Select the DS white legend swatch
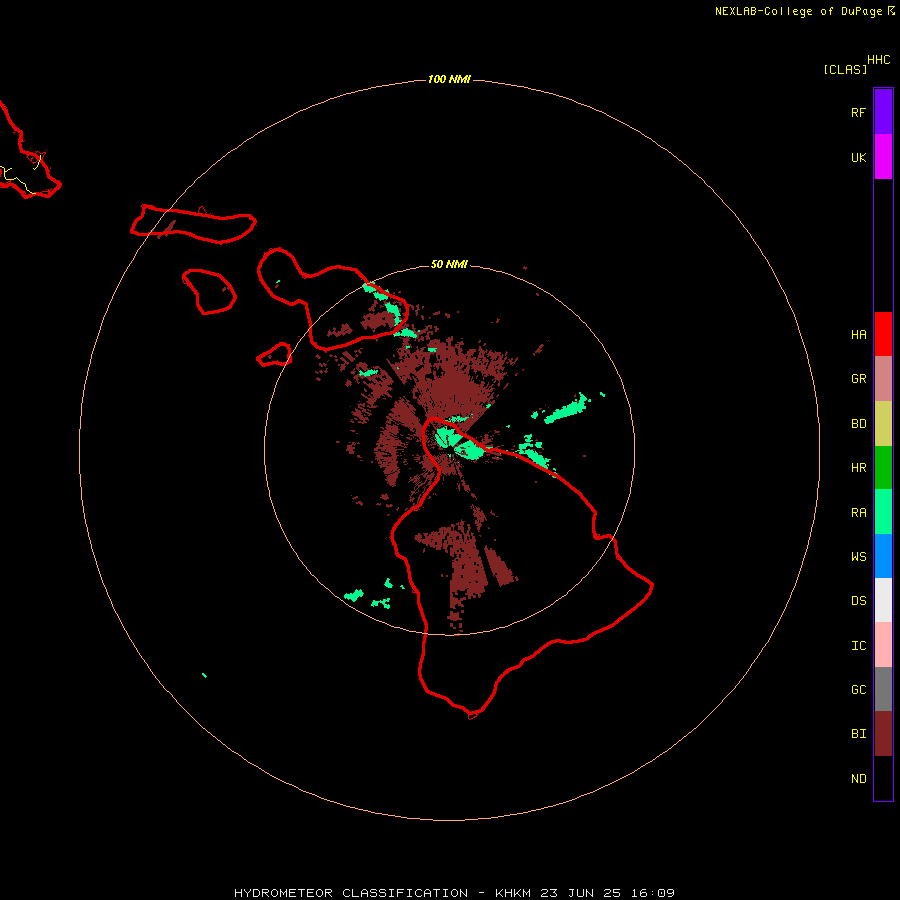The width and height of the screenshot is (900, 900). pyautogui.click(x=883, y=600)
